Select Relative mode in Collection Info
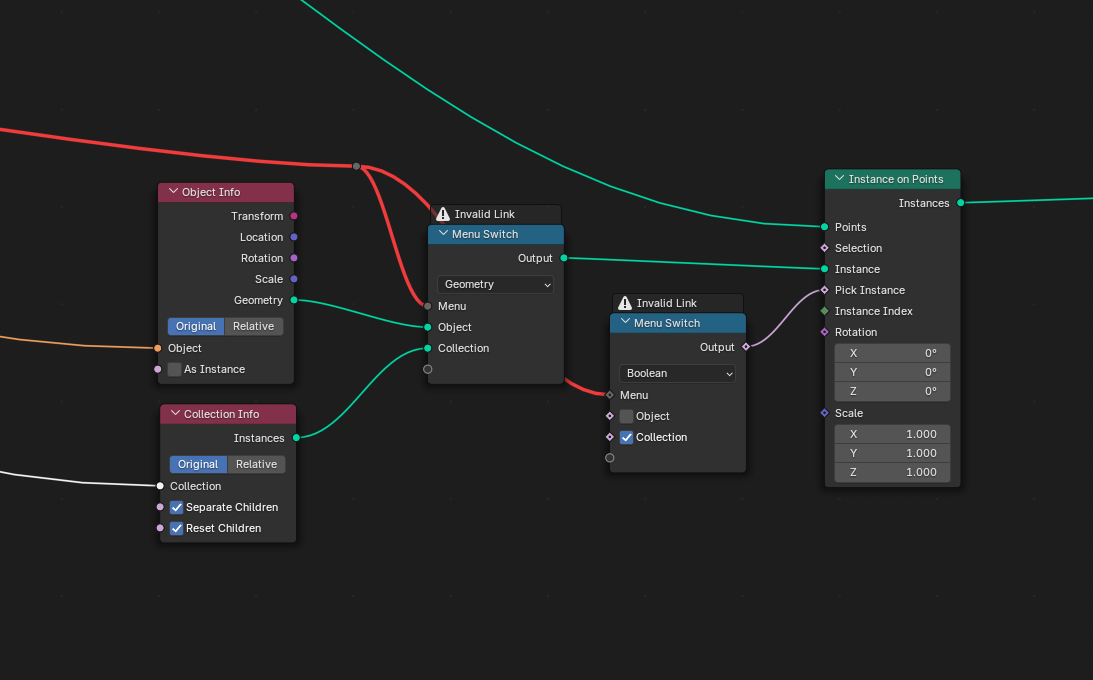This screenshot has height=680, width=1093. point(257,464)
